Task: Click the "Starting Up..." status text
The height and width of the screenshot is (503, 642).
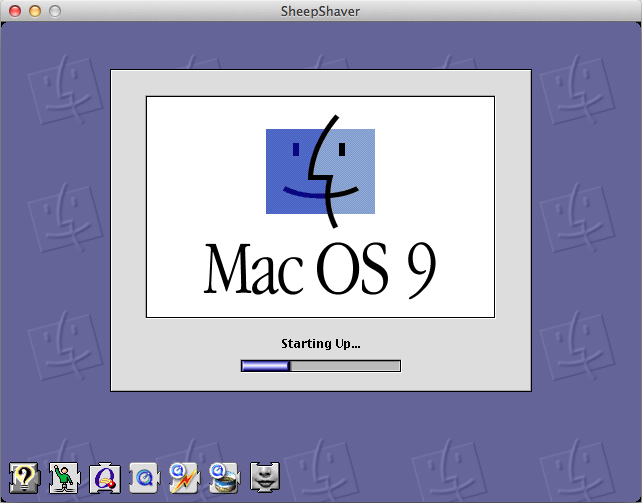Action: pyautogui.click(x=320, y=344)
